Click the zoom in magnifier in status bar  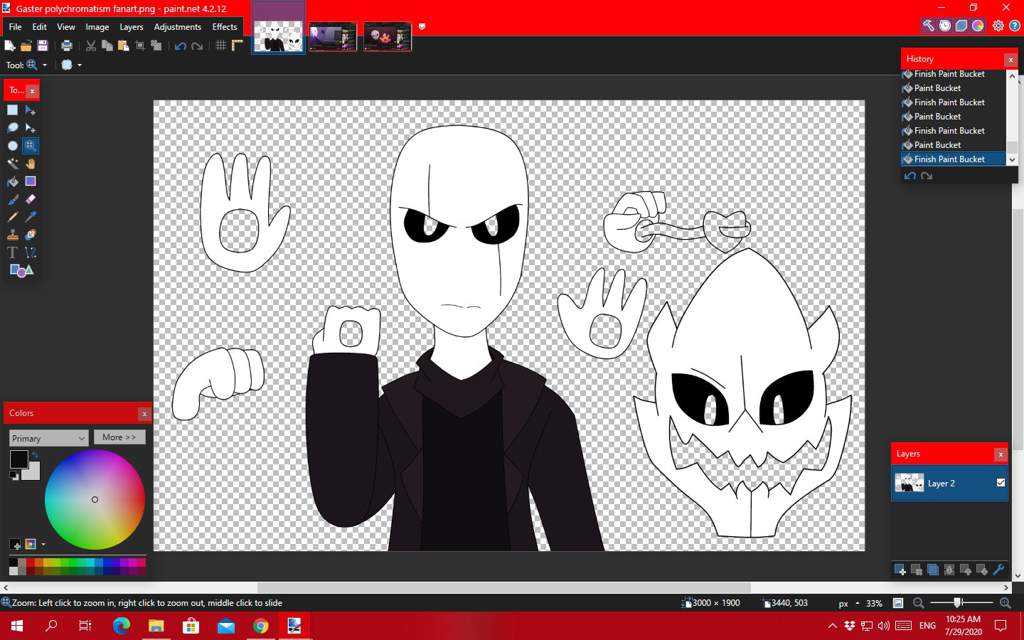tap(1005, 603)
